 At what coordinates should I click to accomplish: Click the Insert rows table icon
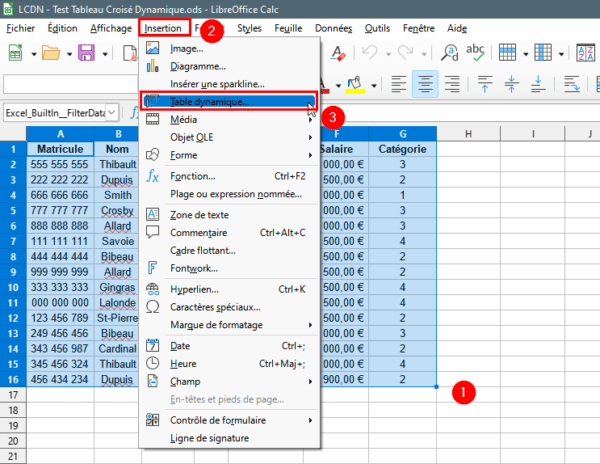[507, 53]
